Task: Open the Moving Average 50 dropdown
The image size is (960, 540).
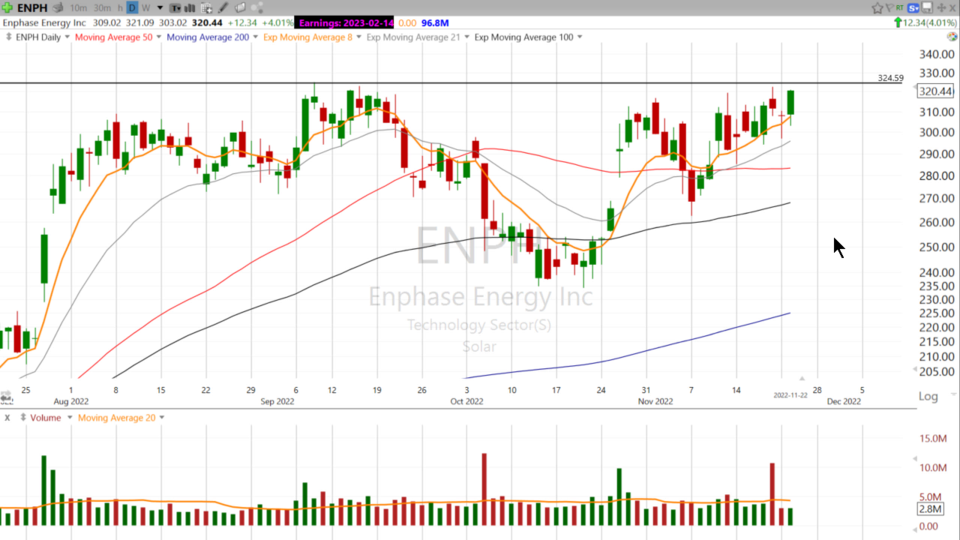Action: (159, 37)
